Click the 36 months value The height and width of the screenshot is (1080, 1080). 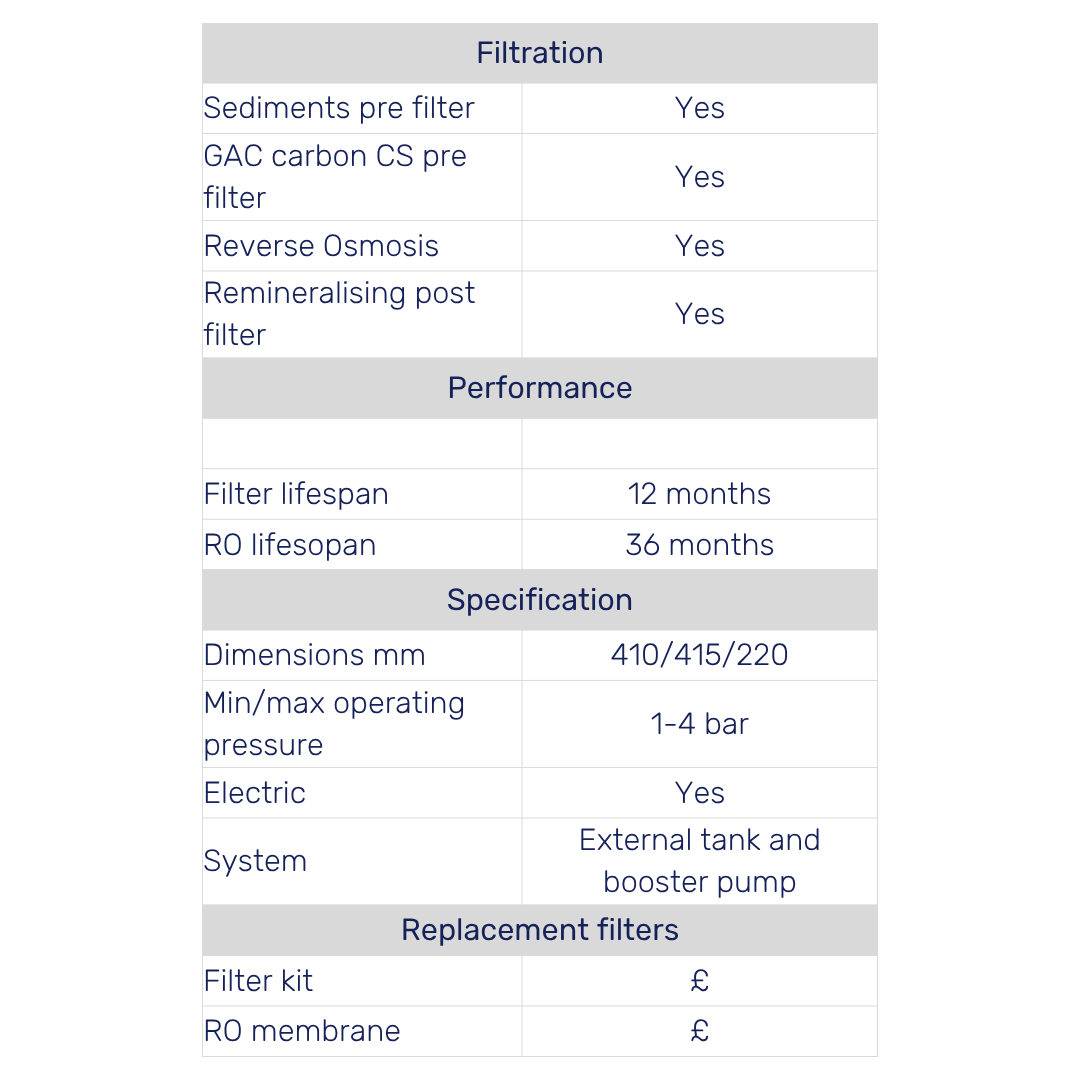pyautogui.click(x=699, y=545)
